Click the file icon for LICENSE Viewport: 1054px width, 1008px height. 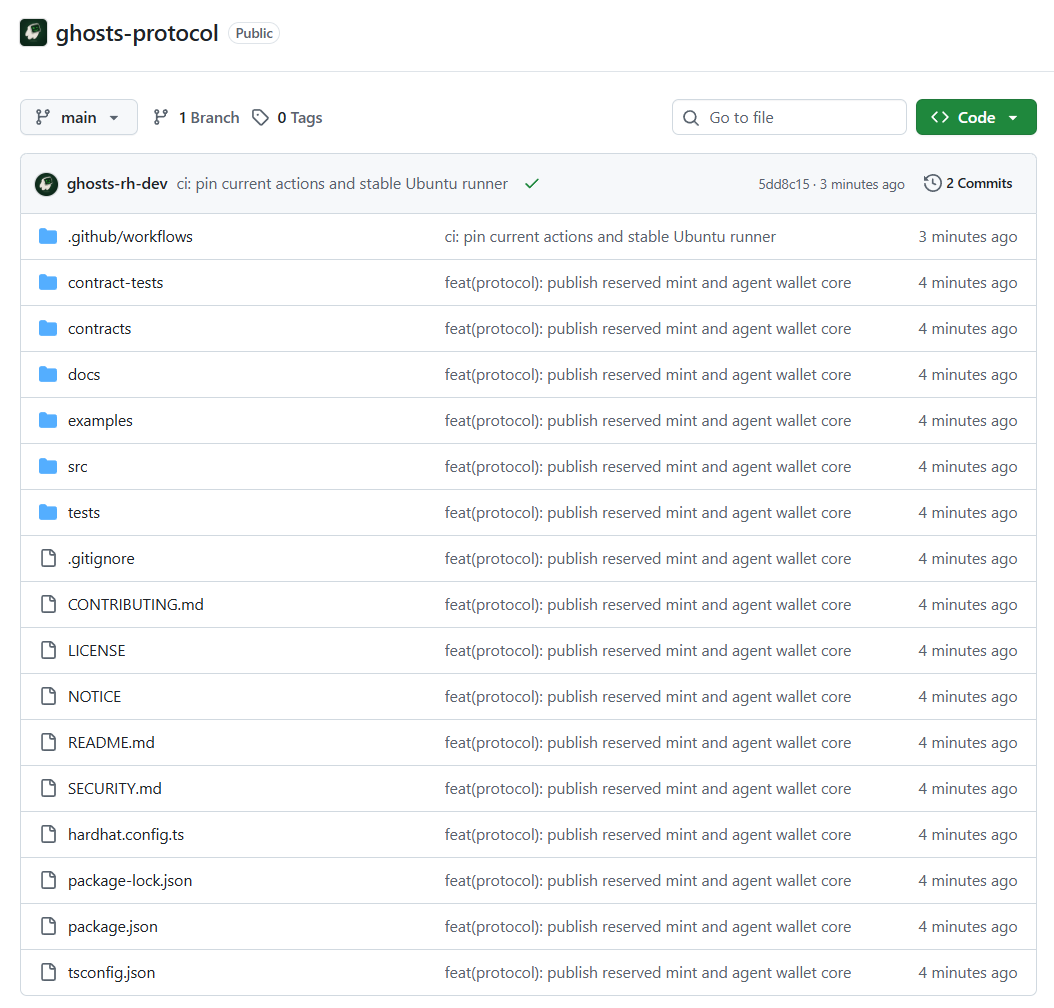48,650
